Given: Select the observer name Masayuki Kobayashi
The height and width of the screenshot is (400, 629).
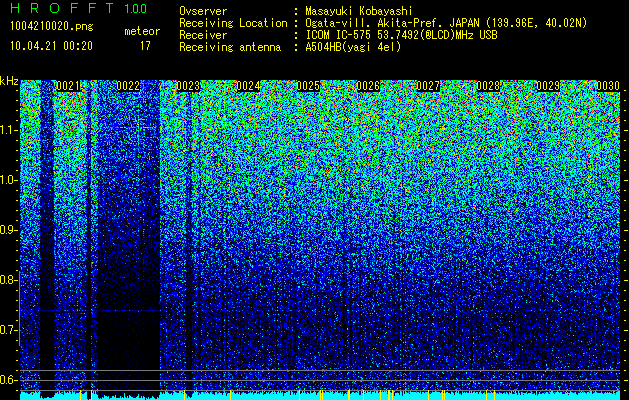Looking at the screenshot, I should pyautogui.click(x=359, y=11).
